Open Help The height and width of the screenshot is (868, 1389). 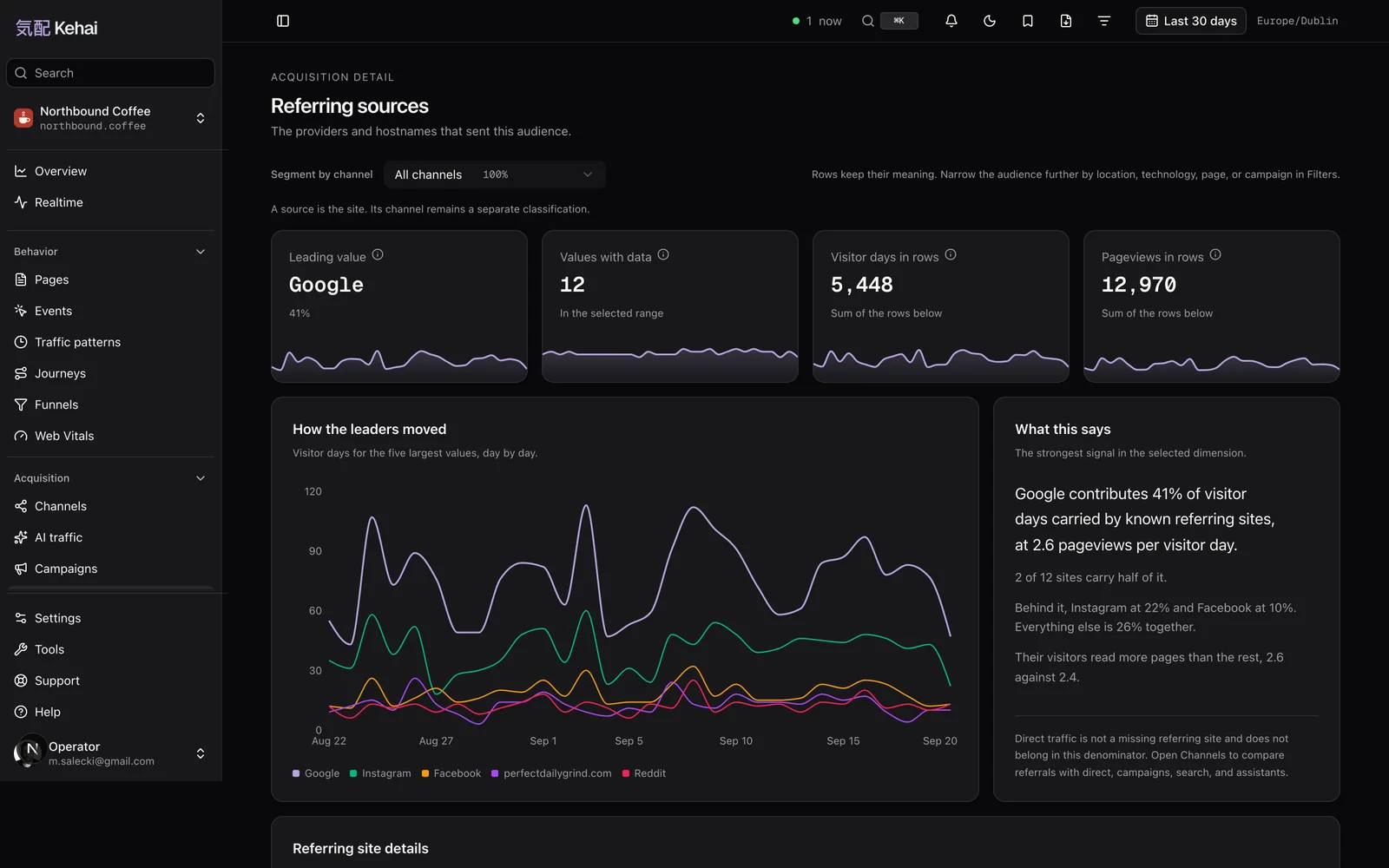pyautogui.click(x=110, y=712)
